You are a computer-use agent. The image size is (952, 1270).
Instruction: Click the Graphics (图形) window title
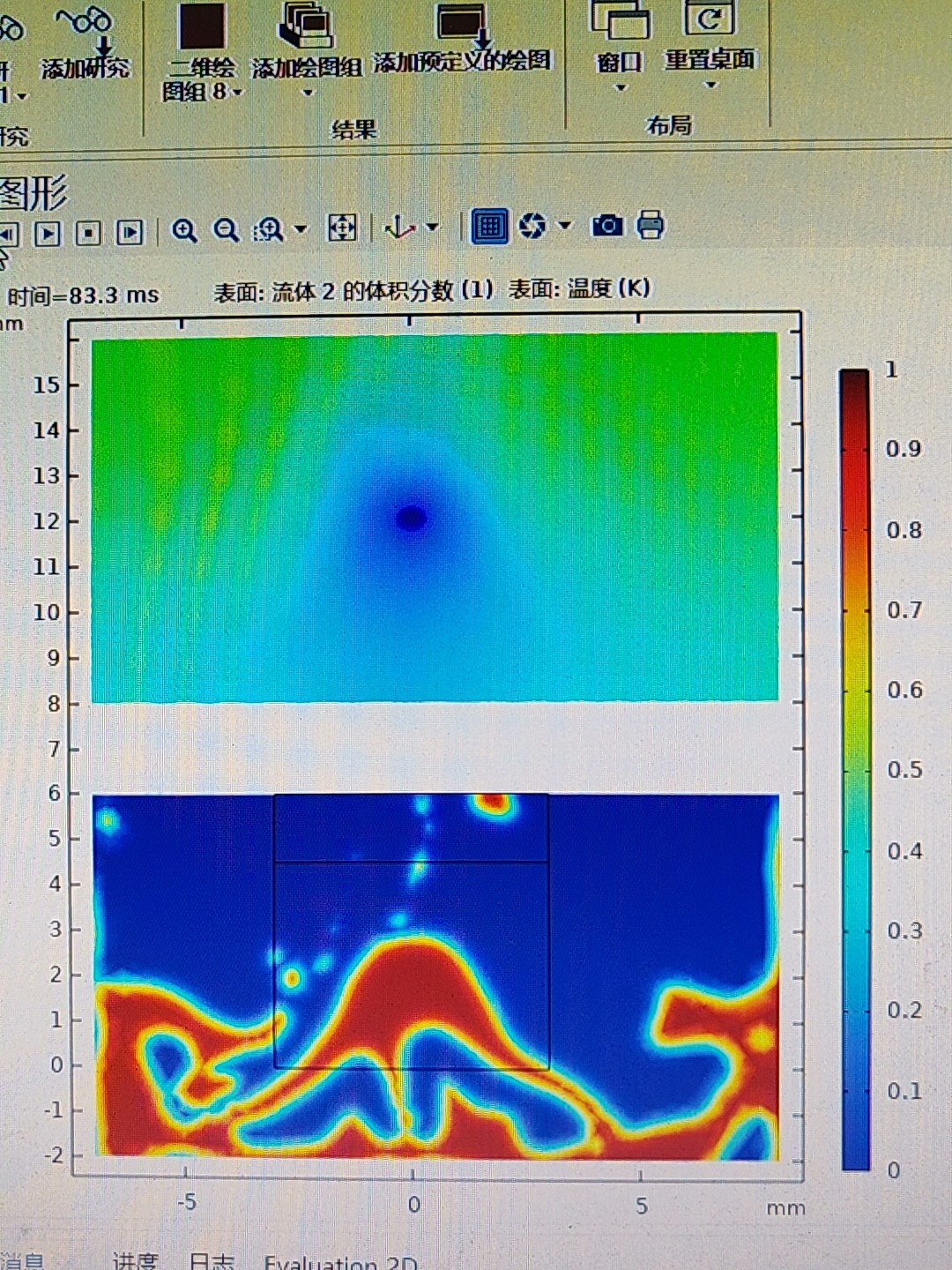(33, 193)
